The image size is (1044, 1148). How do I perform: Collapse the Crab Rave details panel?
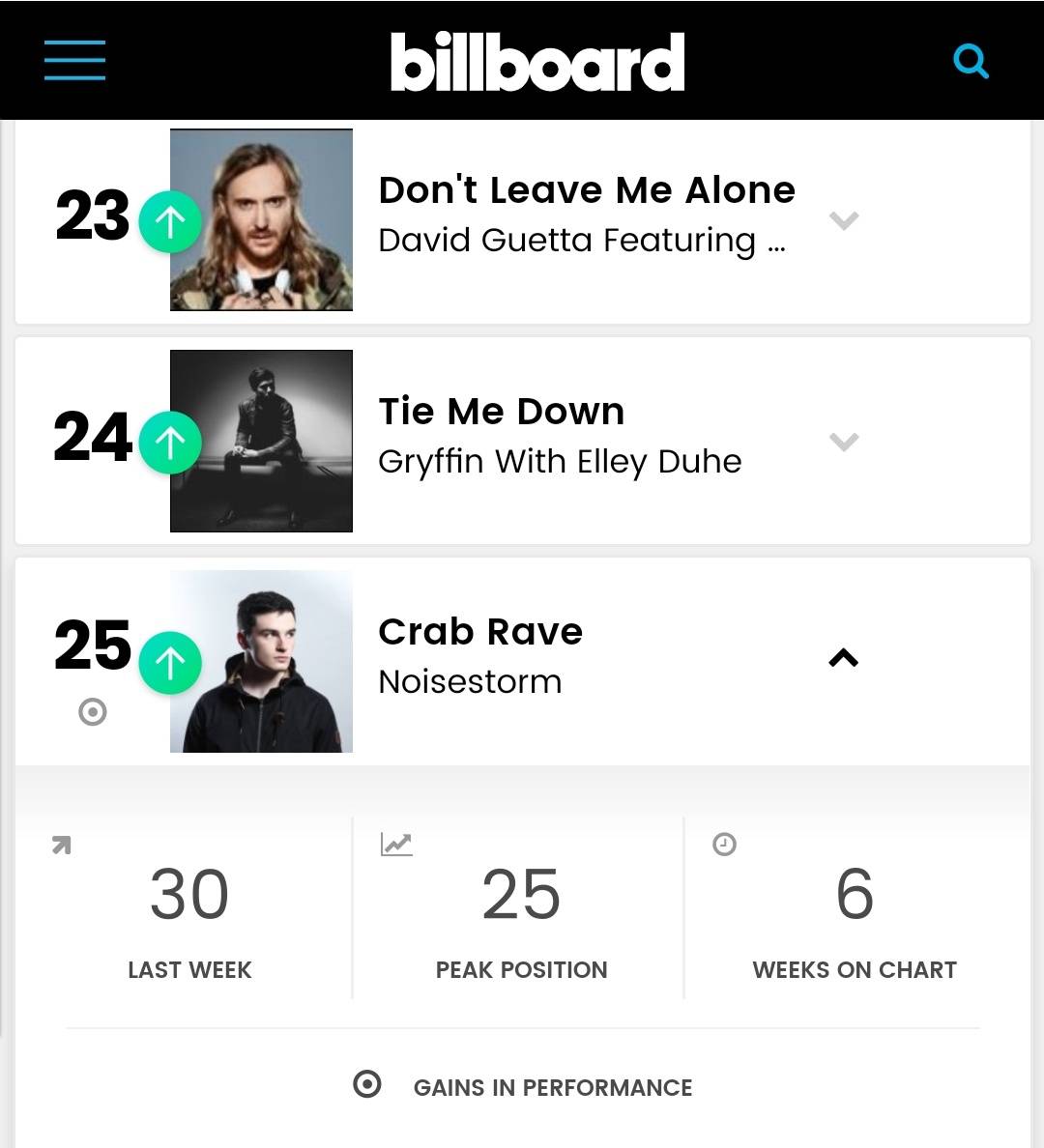843,658
